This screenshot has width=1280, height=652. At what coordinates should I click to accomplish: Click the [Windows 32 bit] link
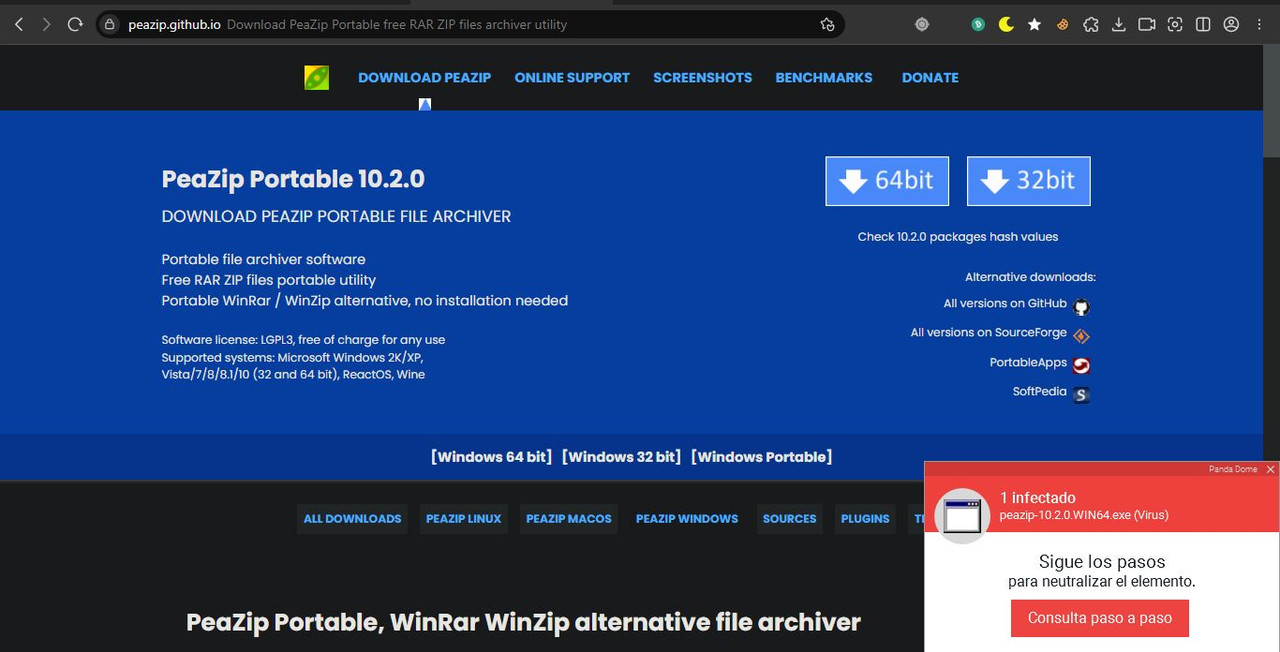tap(621, 457)
